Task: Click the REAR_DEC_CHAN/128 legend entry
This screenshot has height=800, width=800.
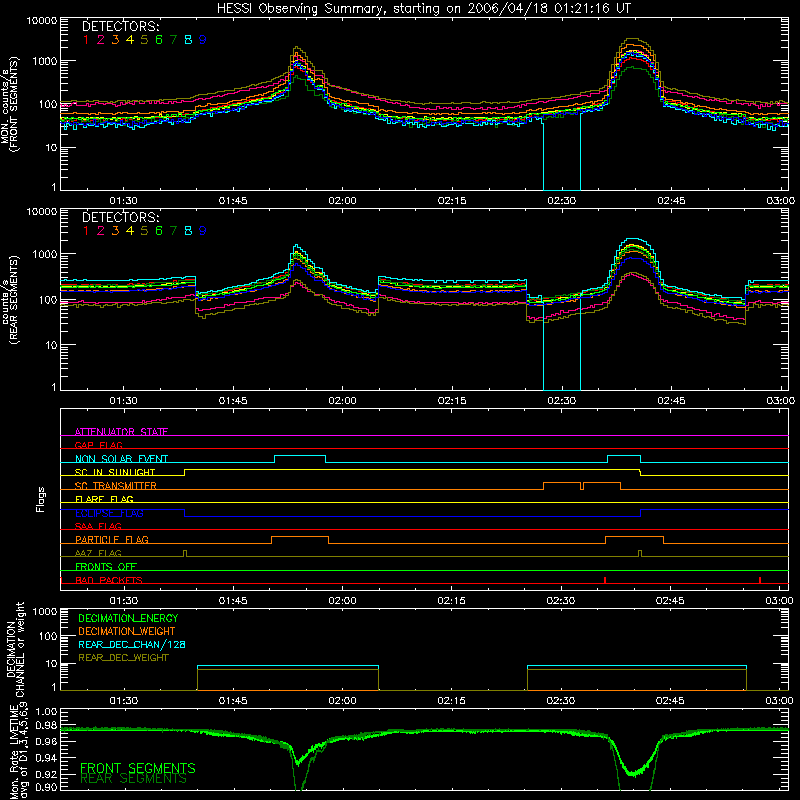Action: coord(132,645)
